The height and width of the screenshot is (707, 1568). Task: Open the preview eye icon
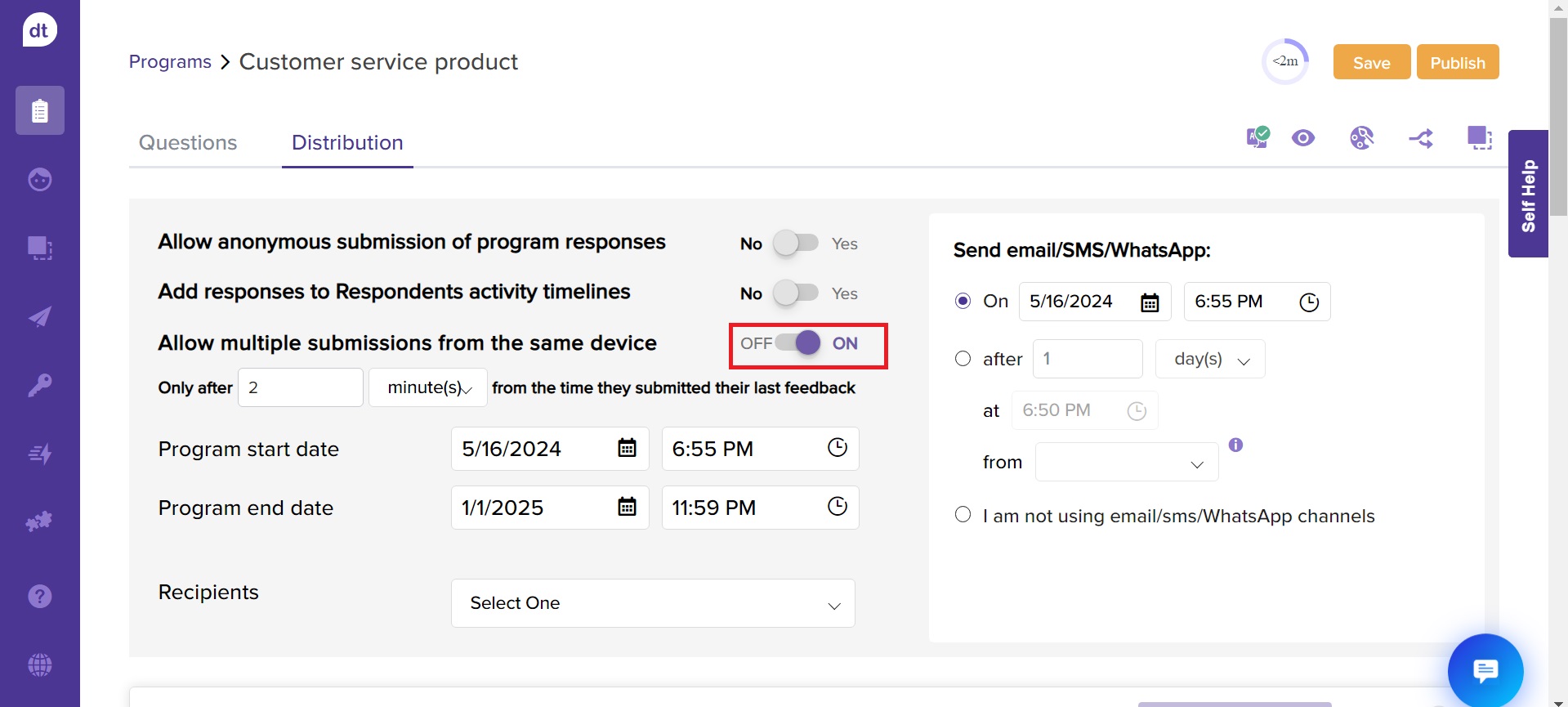[1302, 138]
